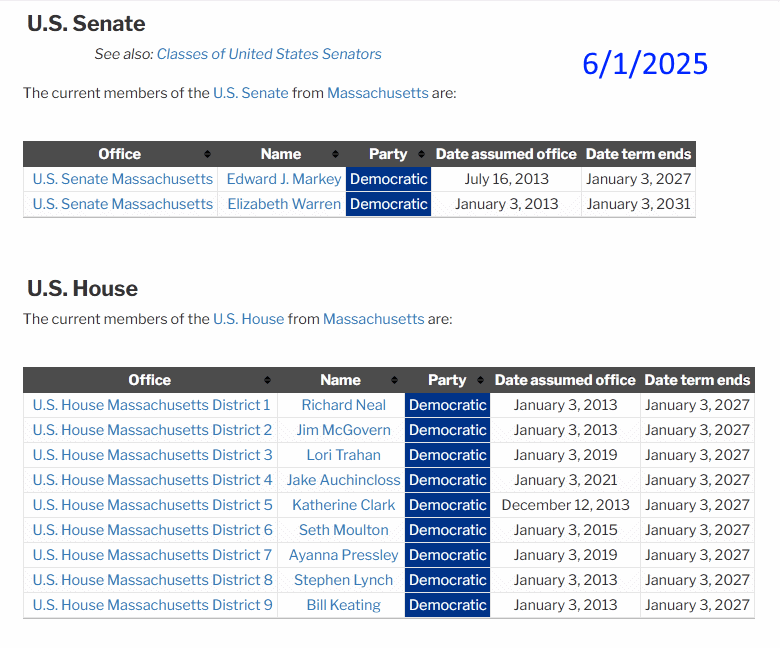This screenshot has height=648, width=780.
Task: Open Massachusetts link in Senate intro sentence
Action: click(x=378, y=93)
